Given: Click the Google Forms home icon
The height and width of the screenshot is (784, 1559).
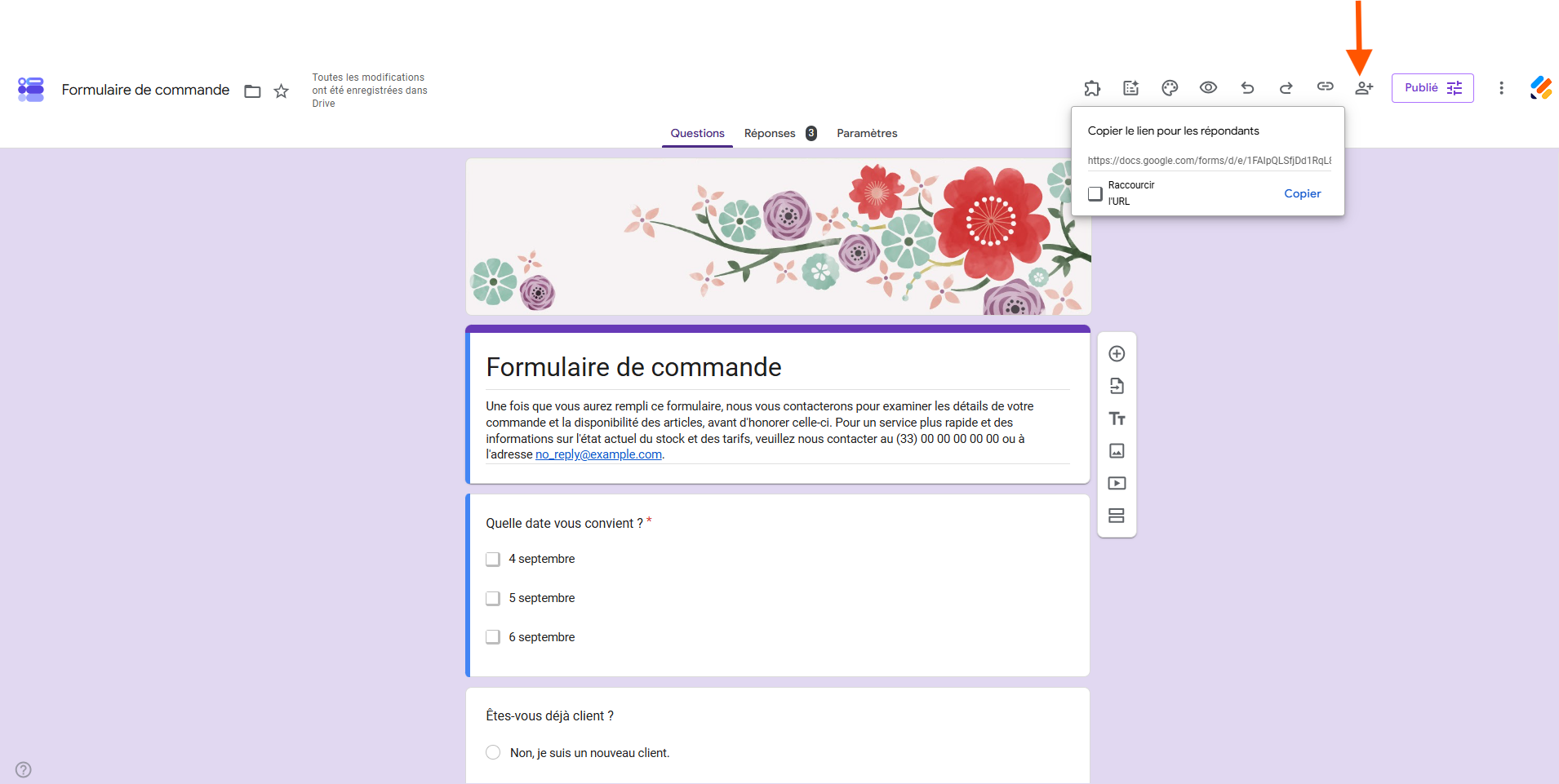Looking at the screenshot, I should (31, 89).
